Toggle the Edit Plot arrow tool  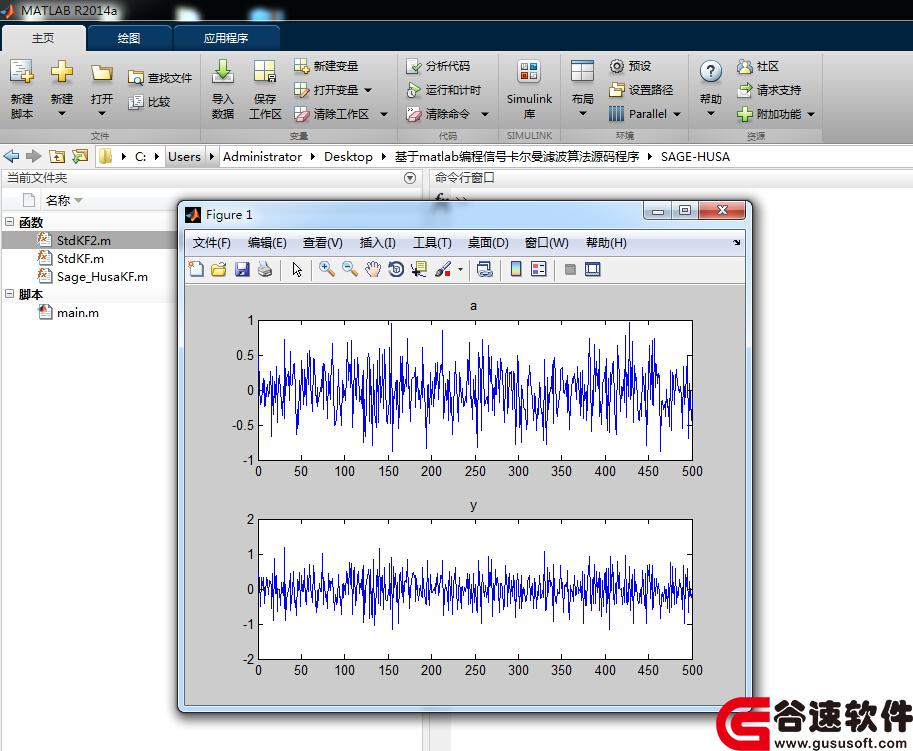click(297, 269)
